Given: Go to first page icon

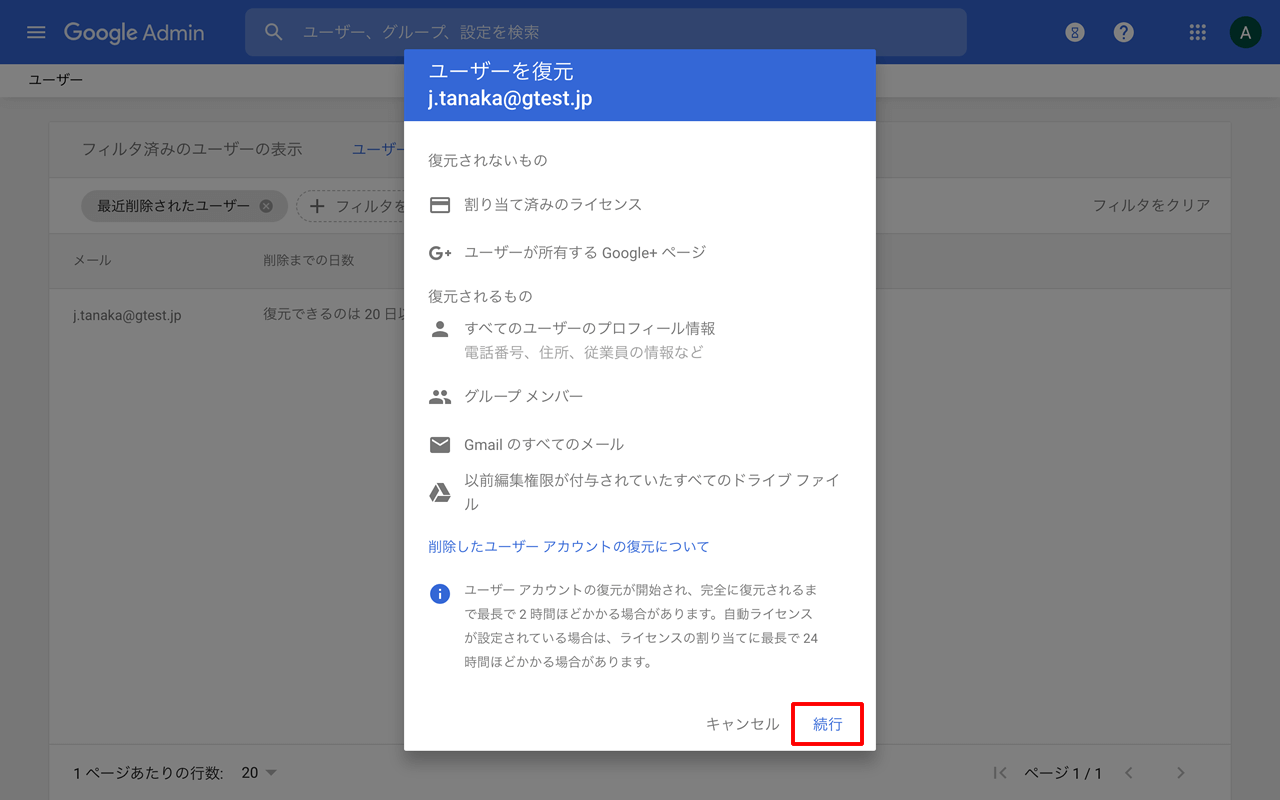Looking at the screenshot, I should click(1000, 773).
